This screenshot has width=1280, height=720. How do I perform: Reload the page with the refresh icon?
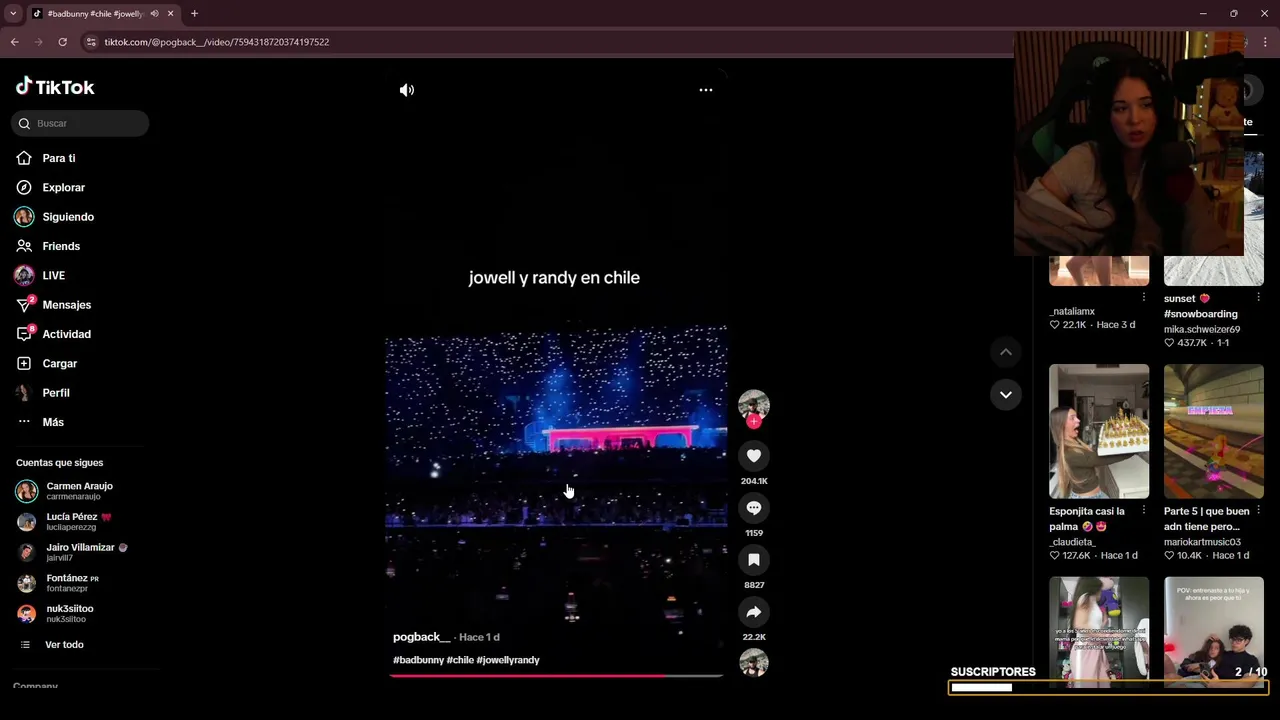click(62, 42)
